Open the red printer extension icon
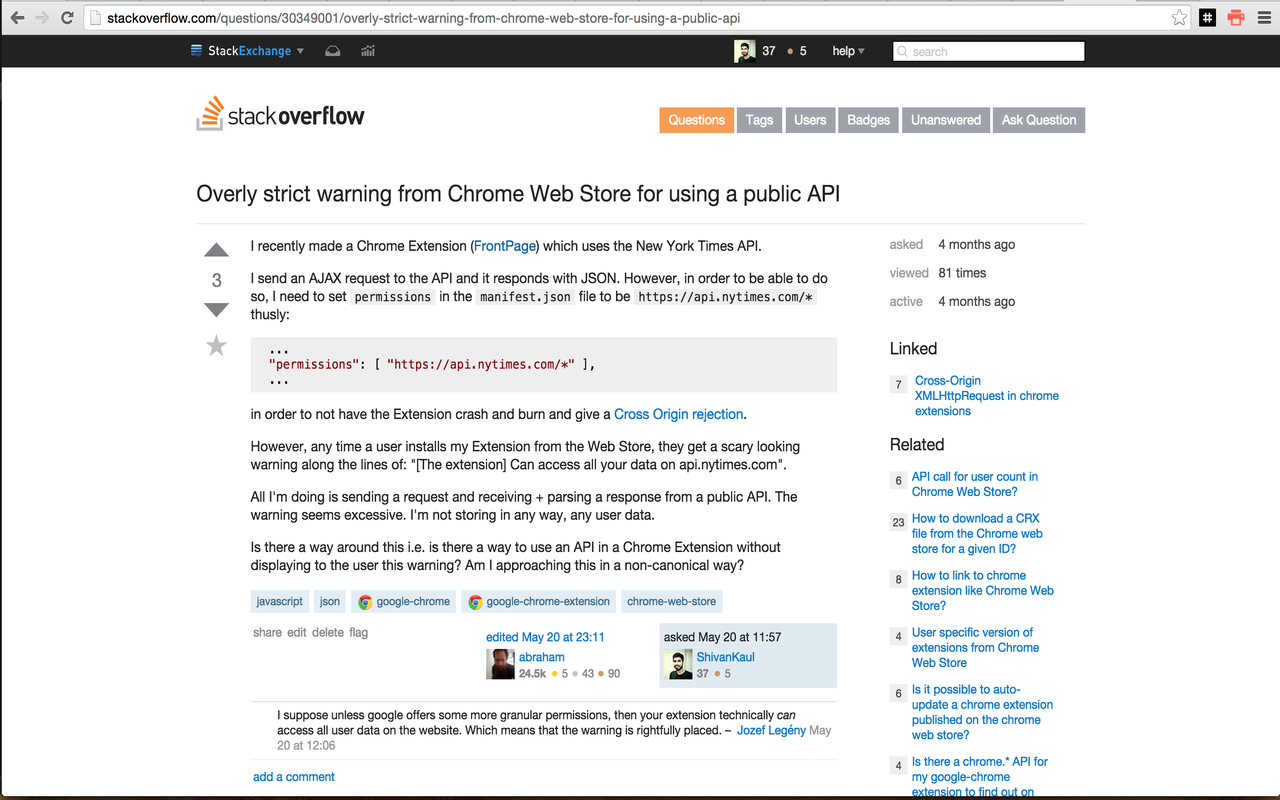Image resolution: width=1280 pixels, height=800 pixels. point(1236,17)
